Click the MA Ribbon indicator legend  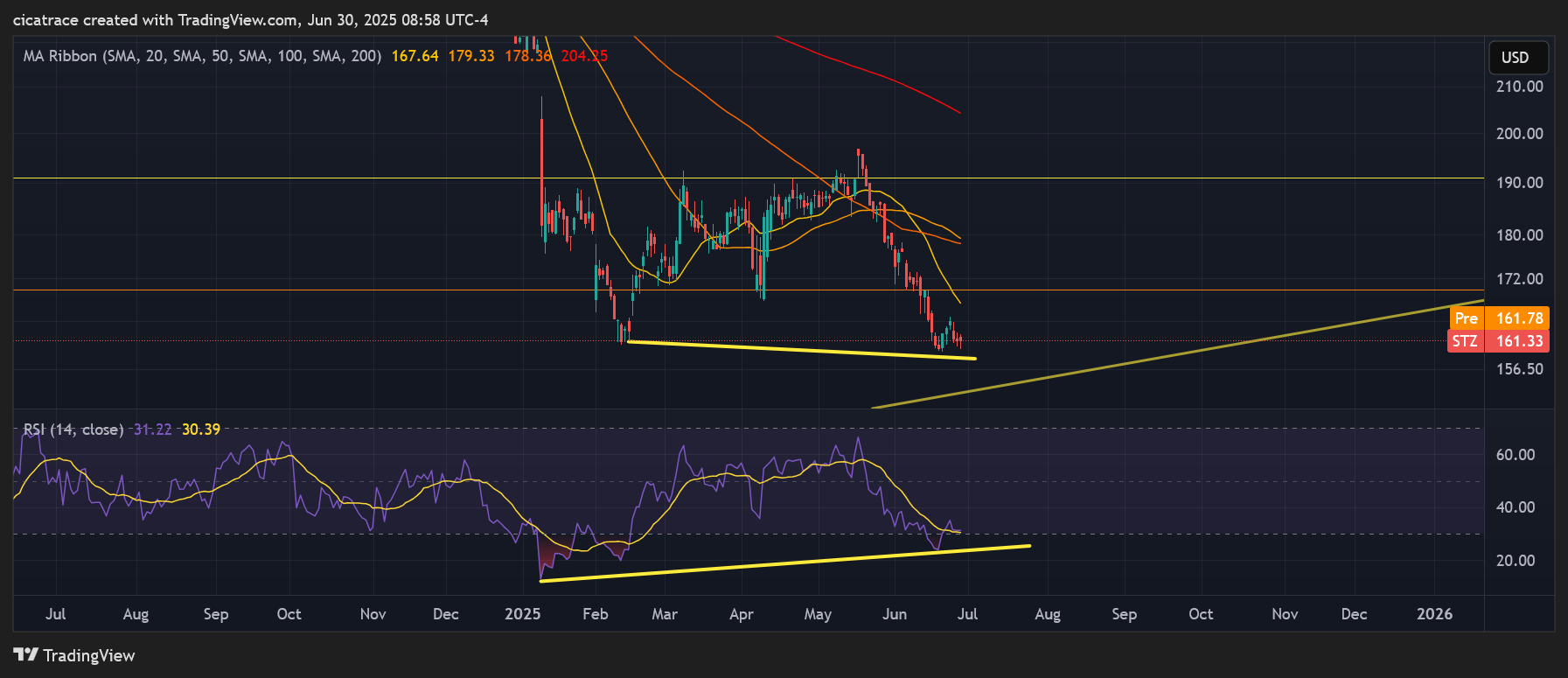202,56
